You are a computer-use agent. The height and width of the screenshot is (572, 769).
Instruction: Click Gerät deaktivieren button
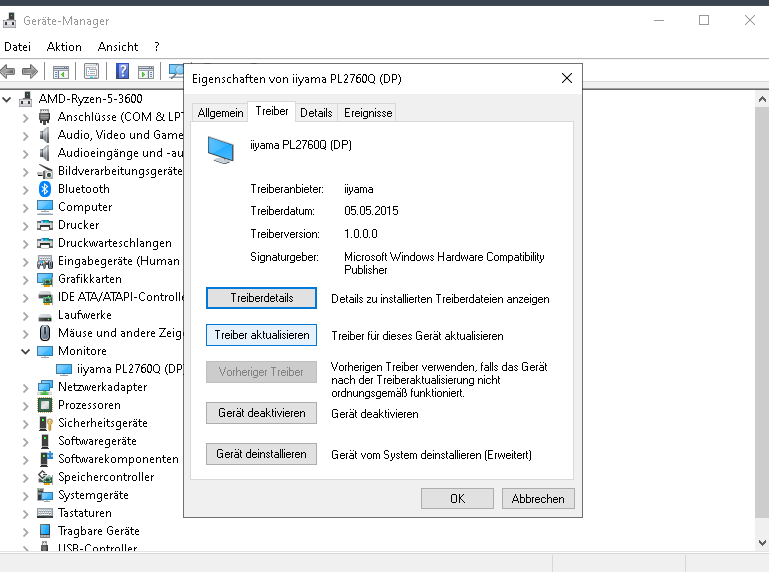[x=261, y=413]
